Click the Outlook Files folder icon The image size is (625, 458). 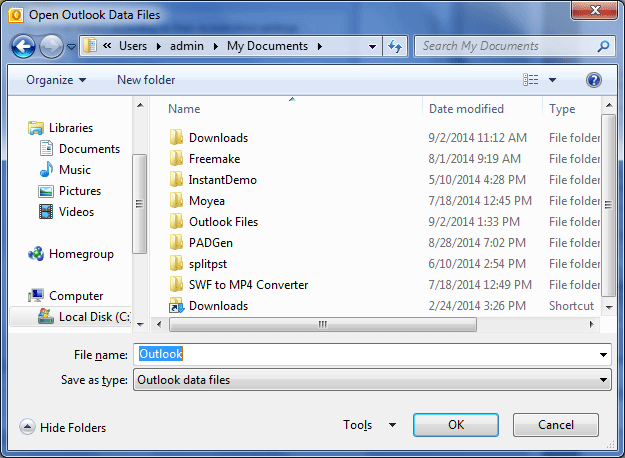coord(176,222)
